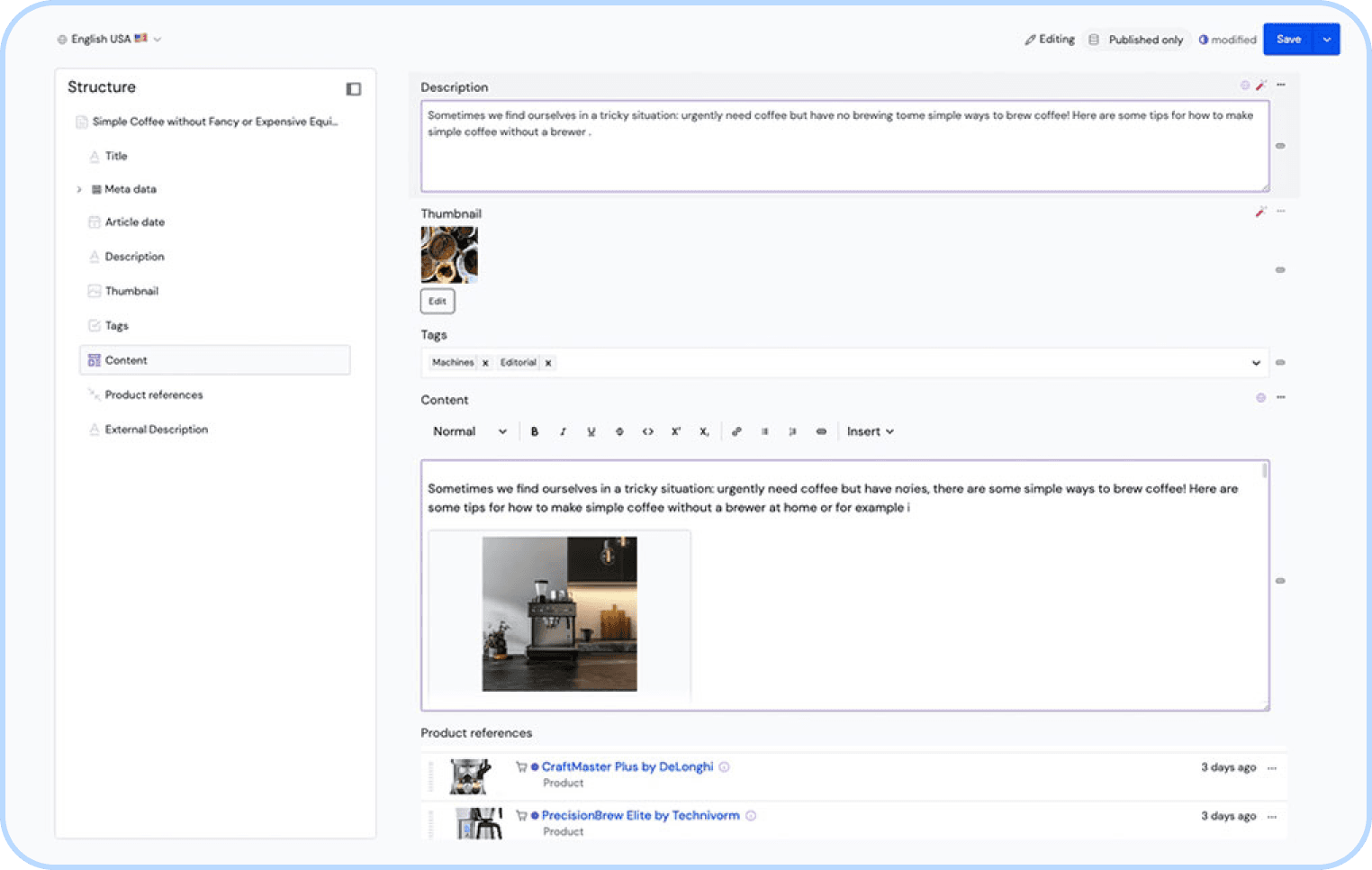Apply italic formatting in the toolbar
The image size is (1372, 870).
coord(563,431)
